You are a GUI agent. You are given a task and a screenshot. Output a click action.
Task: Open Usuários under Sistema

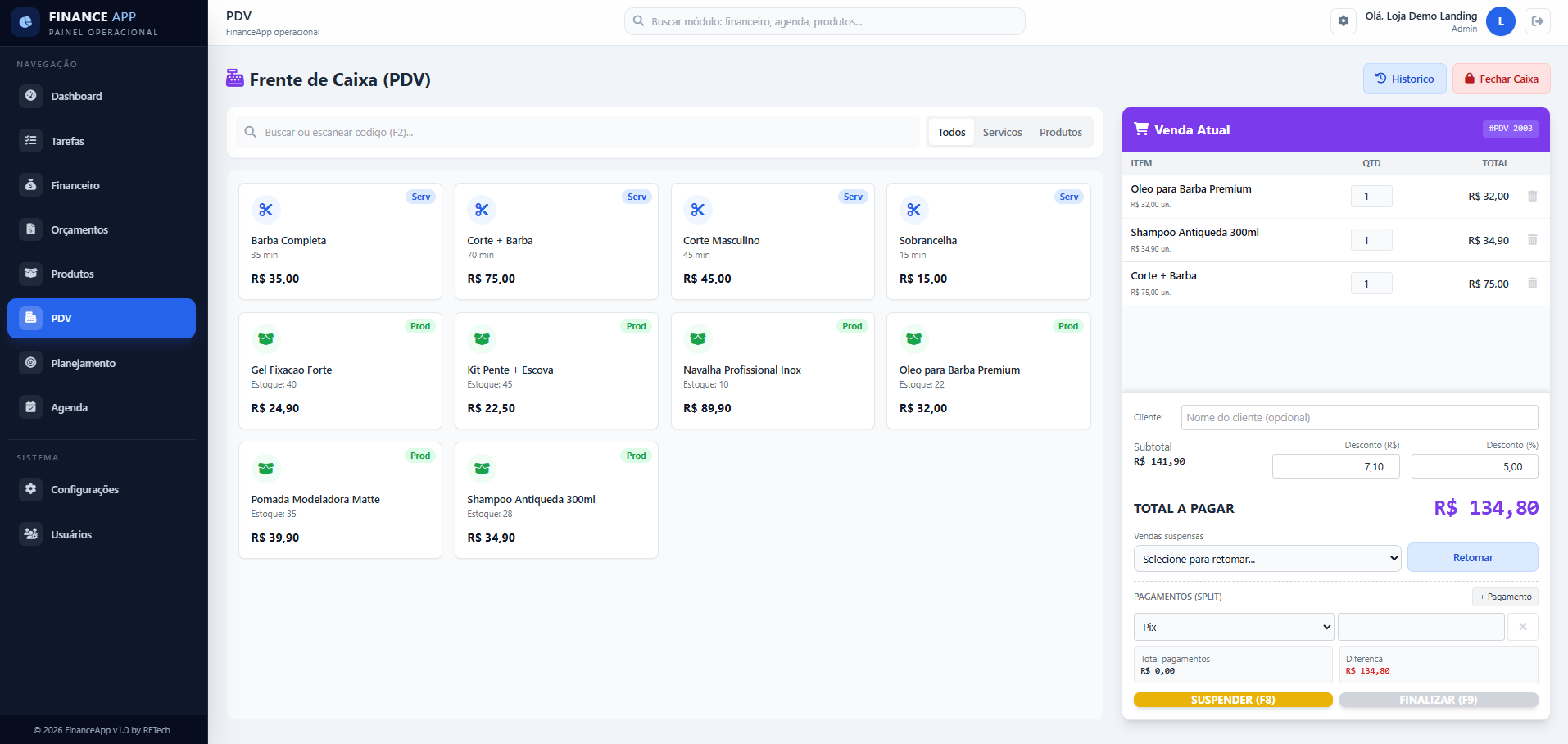(102, 534)
